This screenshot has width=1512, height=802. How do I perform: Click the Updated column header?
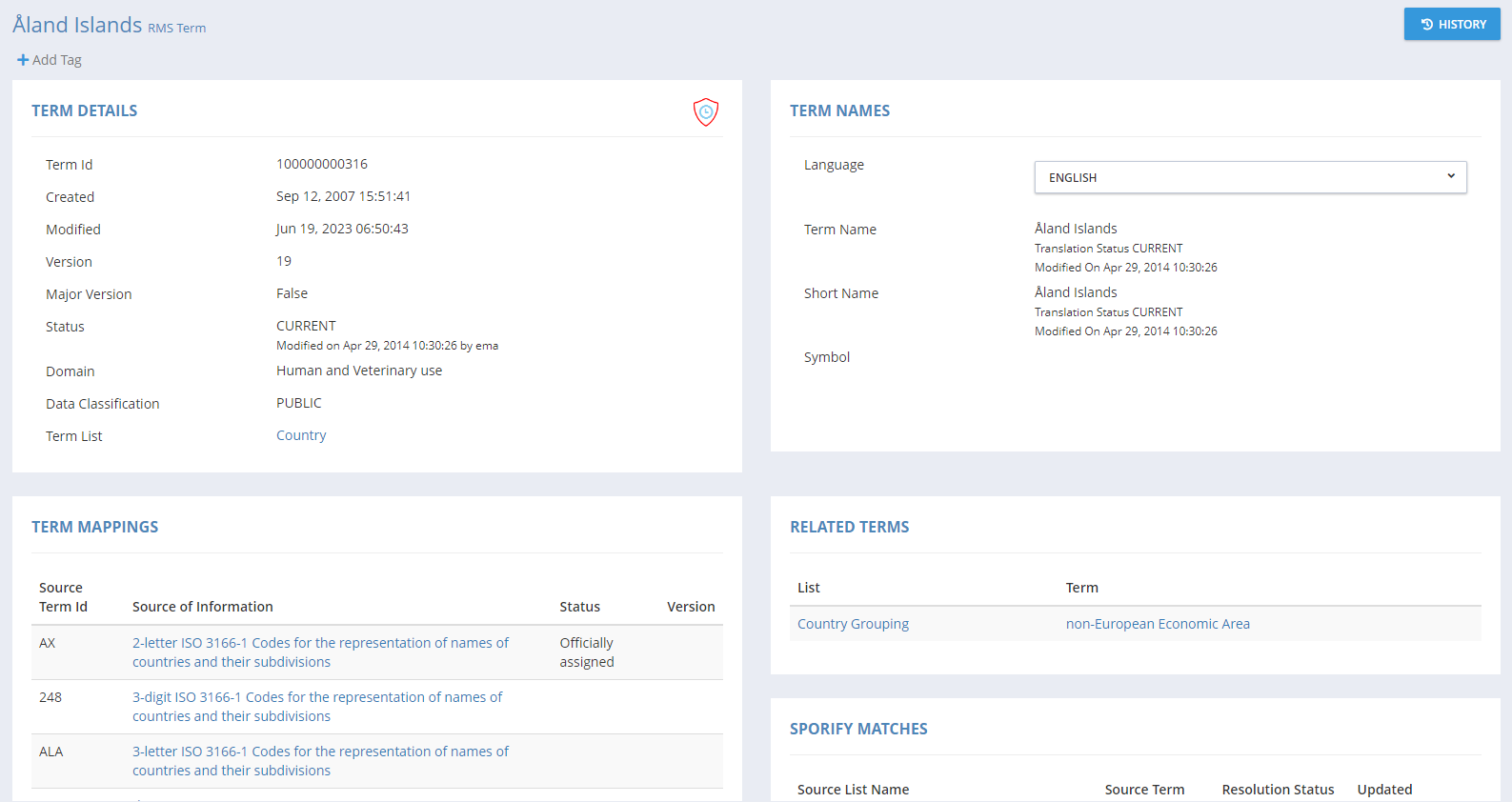1383,790
